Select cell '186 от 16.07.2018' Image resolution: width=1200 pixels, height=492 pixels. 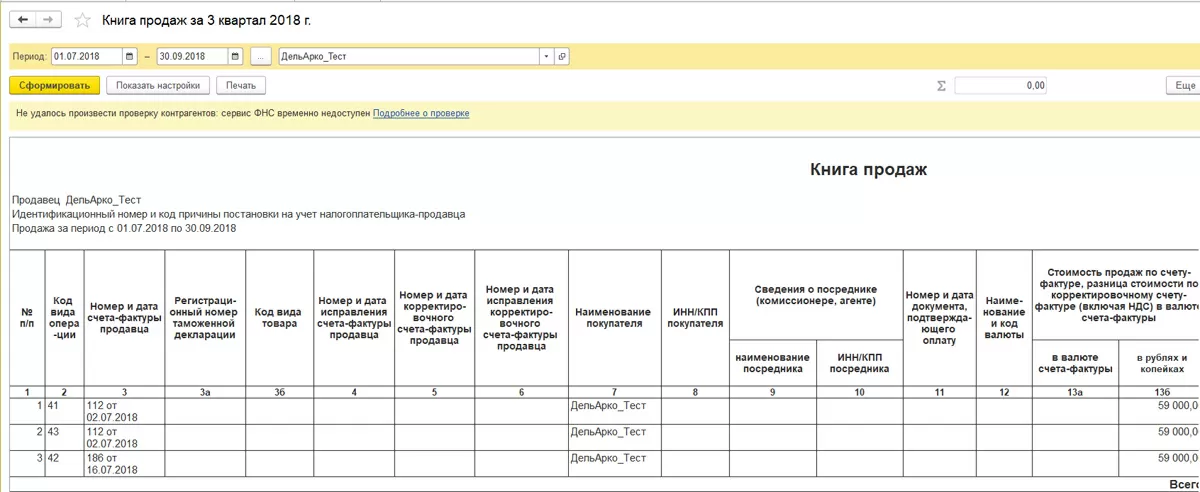tap(124, 463)
